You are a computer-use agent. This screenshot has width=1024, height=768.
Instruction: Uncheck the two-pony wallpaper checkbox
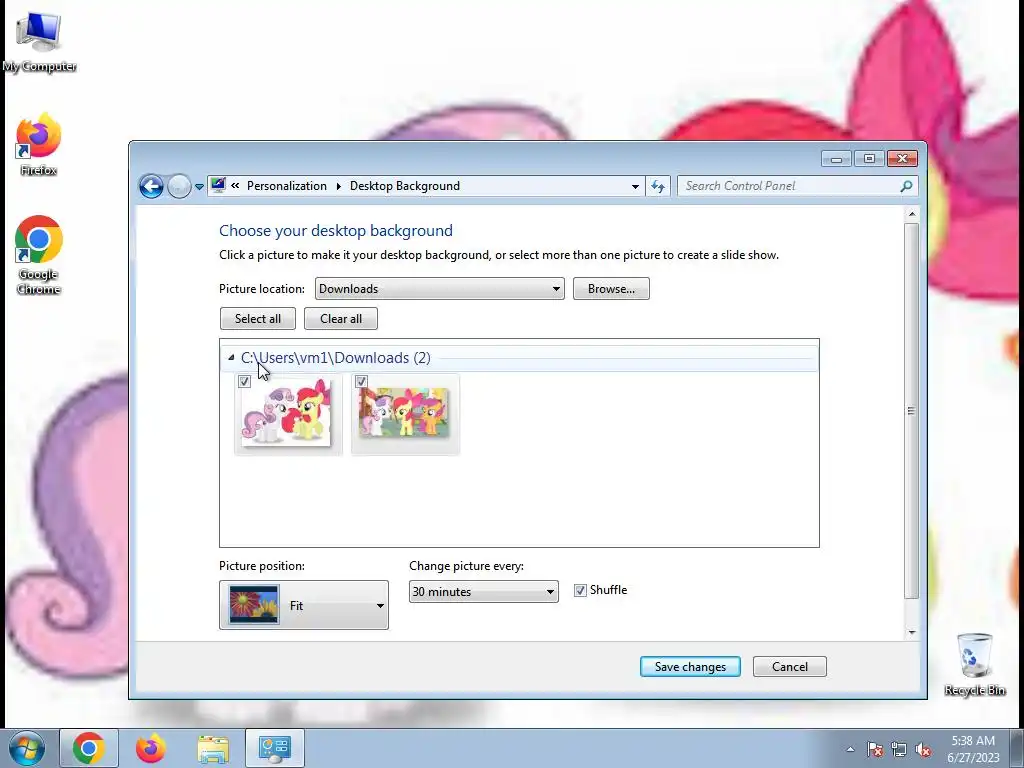tap(244, 381)
